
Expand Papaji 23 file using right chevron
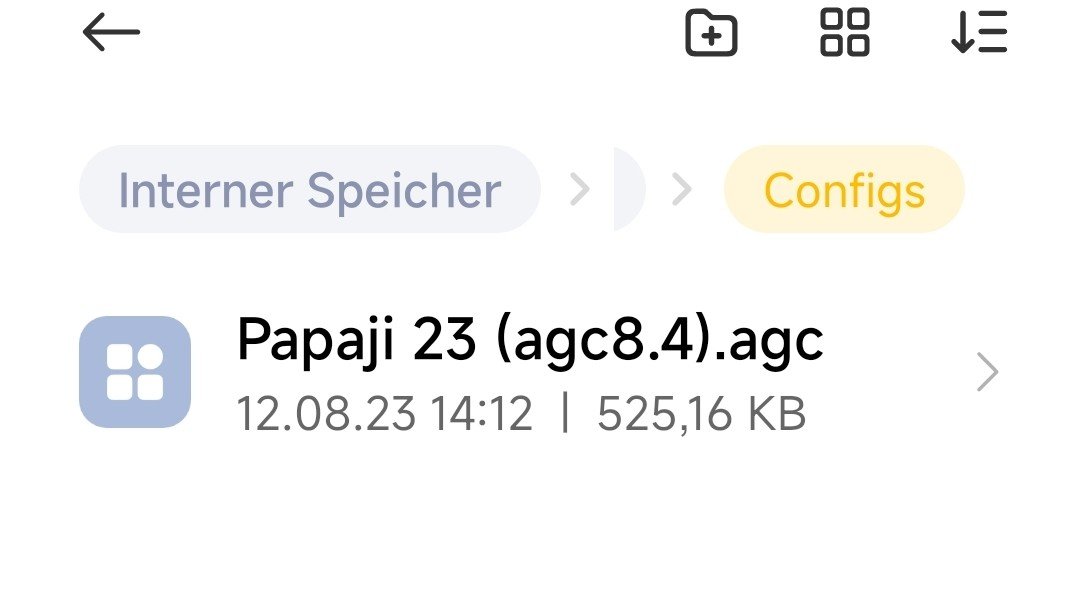(x=987, y=373)
